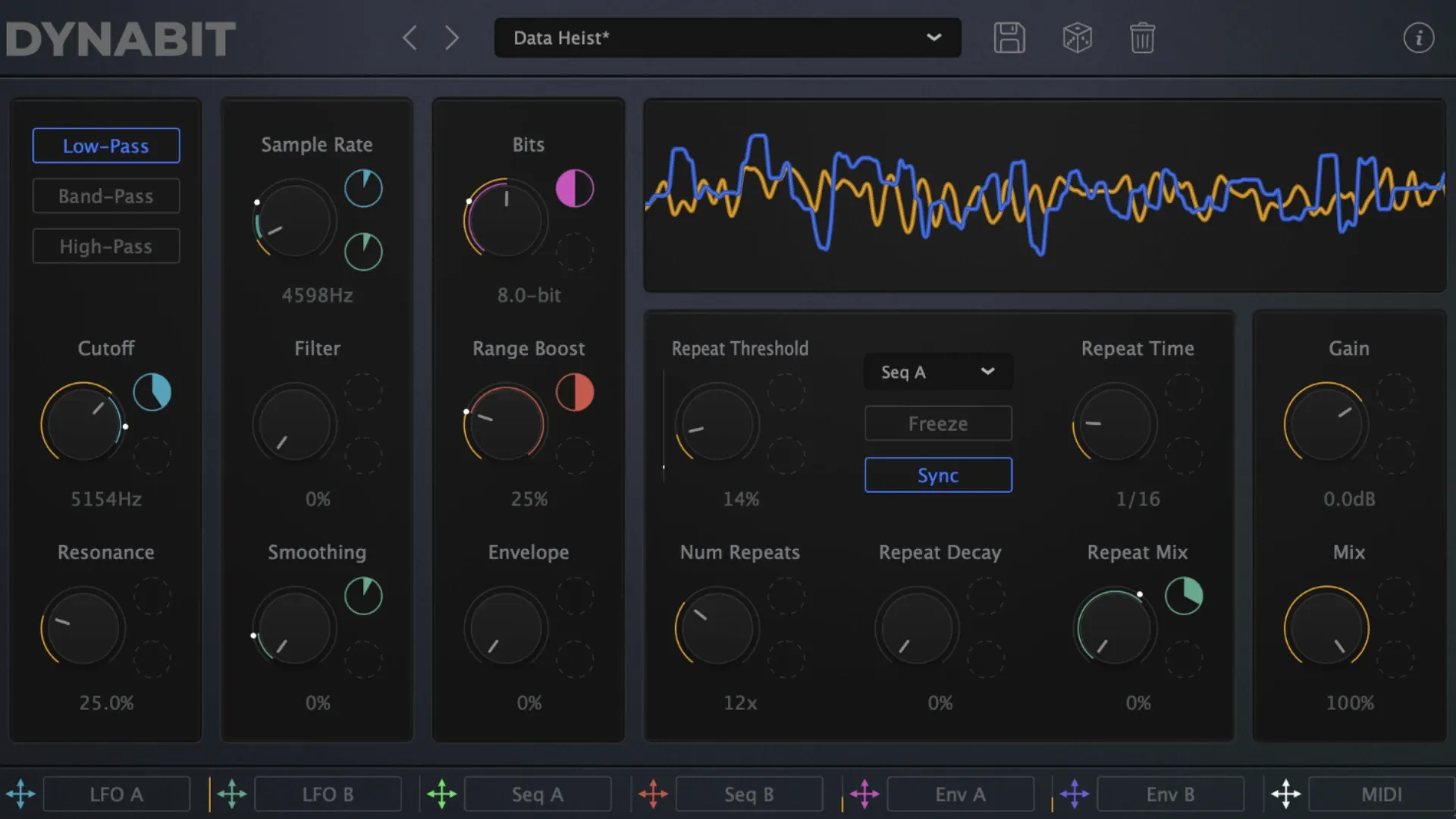Save the current preset

click(1009, 37)
